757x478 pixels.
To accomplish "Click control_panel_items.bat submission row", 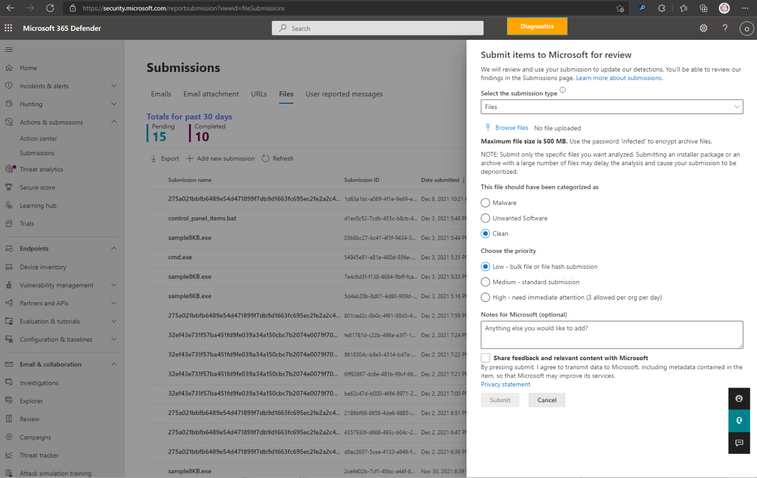I will [x=306, y=218].
